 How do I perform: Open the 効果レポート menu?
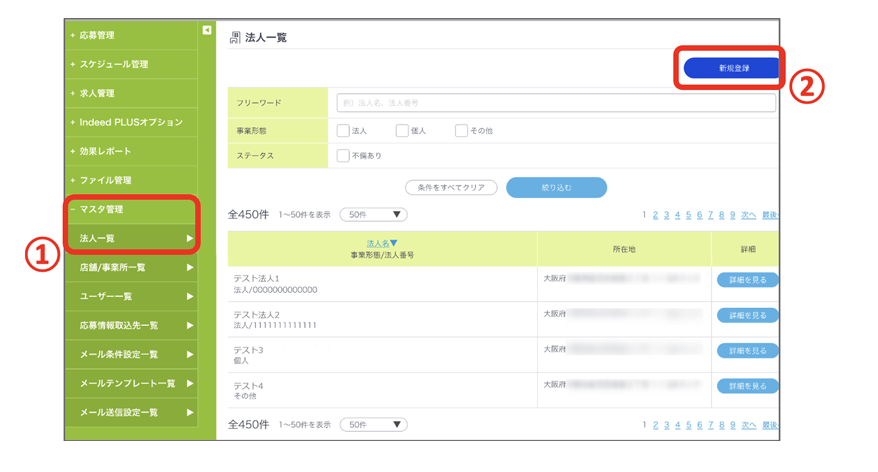104,152
